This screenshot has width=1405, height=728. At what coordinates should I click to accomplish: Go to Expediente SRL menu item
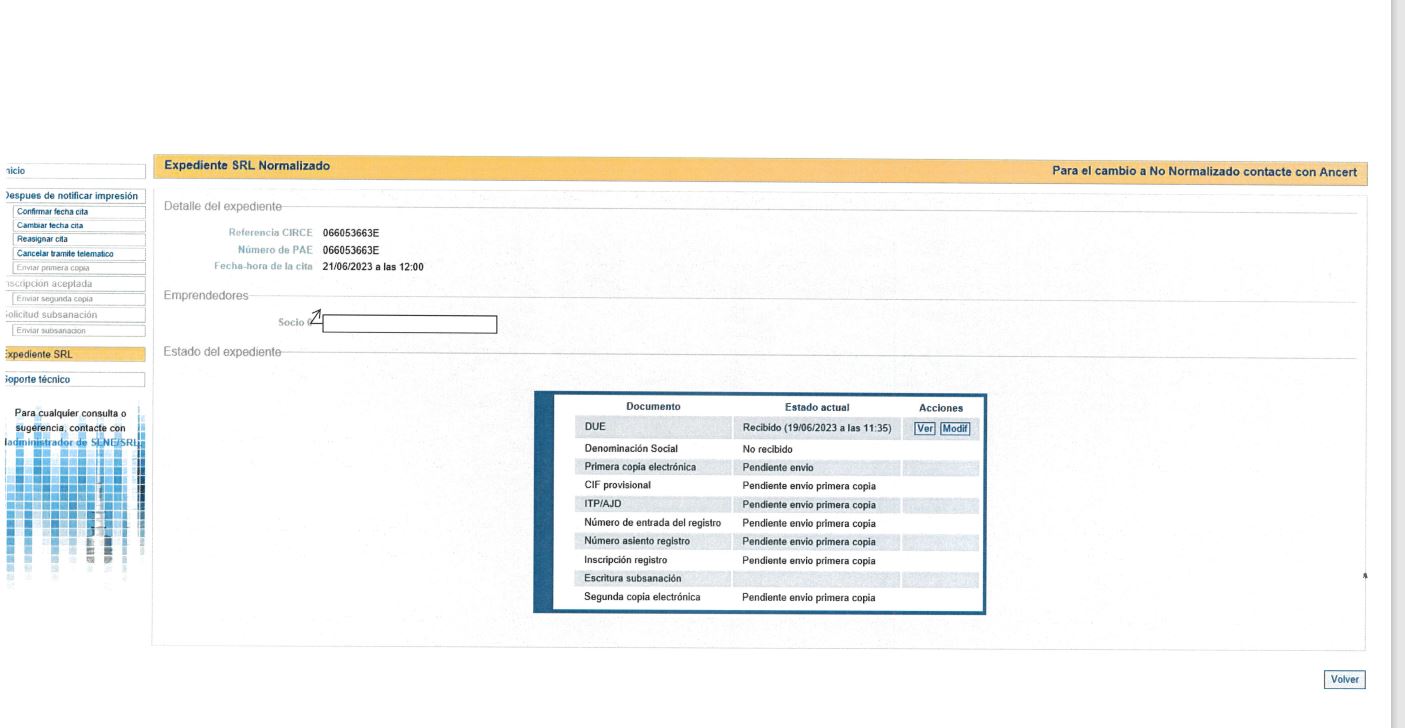[x=72, y=354]
